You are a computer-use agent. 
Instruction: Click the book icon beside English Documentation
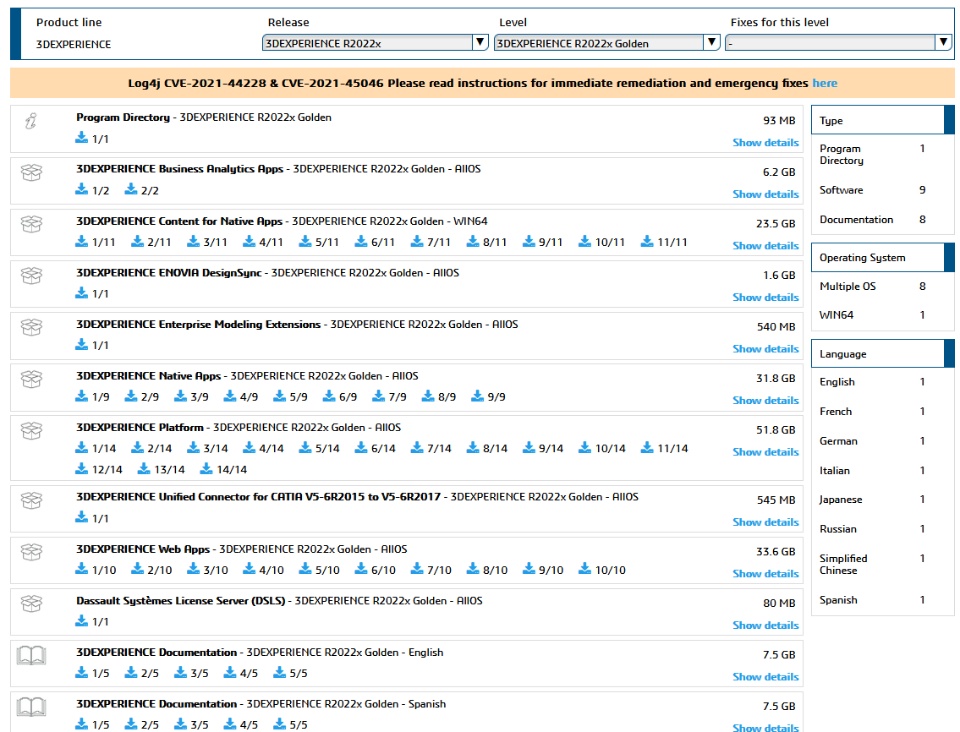pyautogui.click(x=31, y=655)
